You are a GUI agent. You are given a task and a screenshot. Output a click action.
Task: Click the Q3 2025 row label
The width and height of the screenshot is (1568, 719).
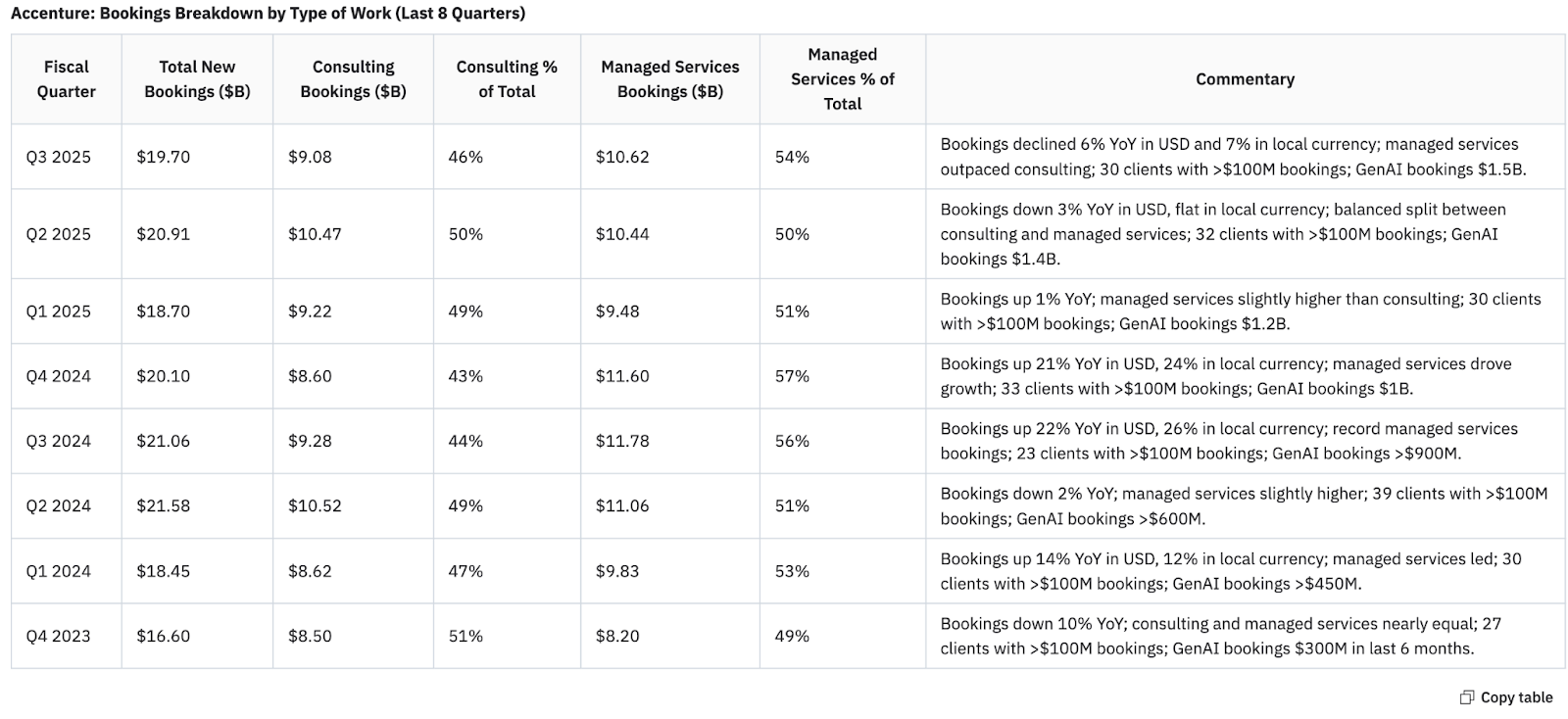point(59,157)
